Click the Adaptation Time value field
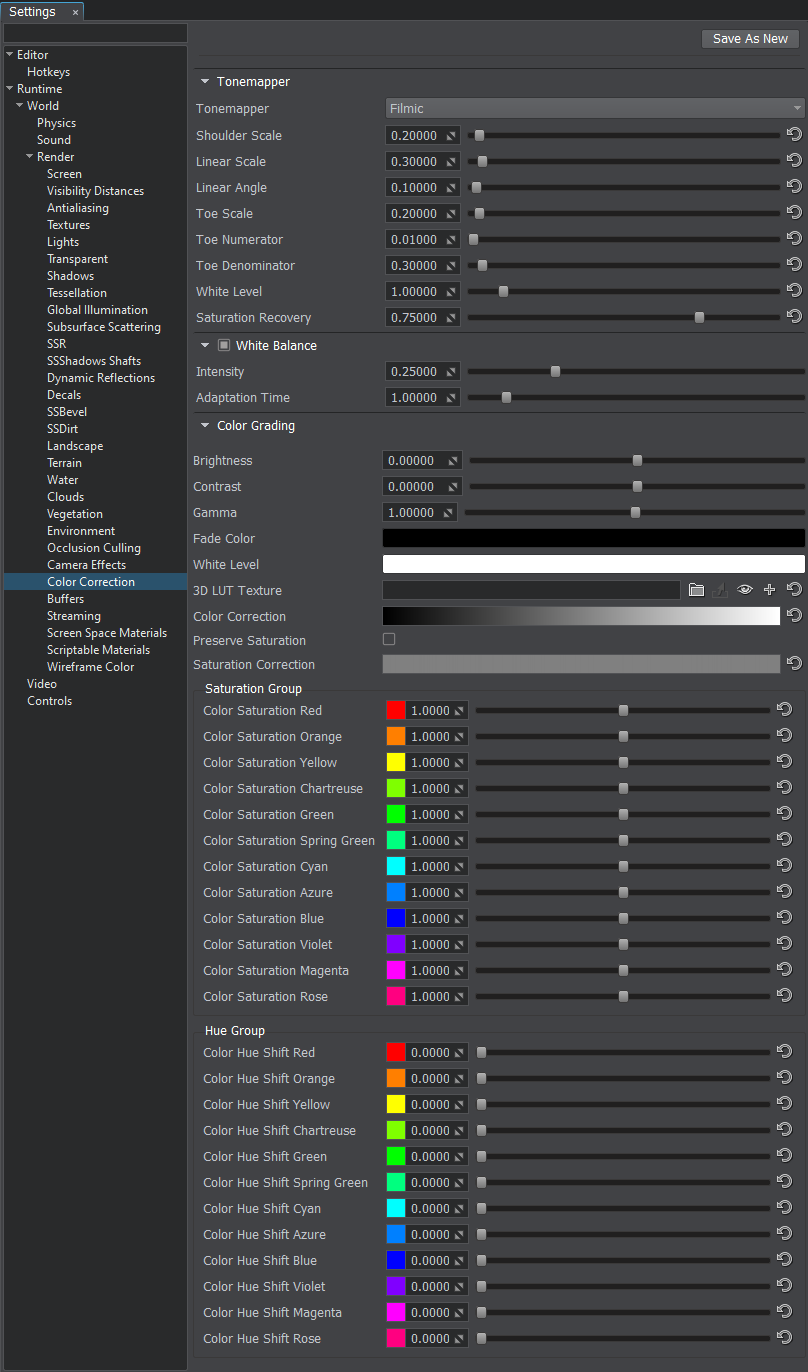The height and width of the screenshot is (1372, 808). tap(423, 397)
